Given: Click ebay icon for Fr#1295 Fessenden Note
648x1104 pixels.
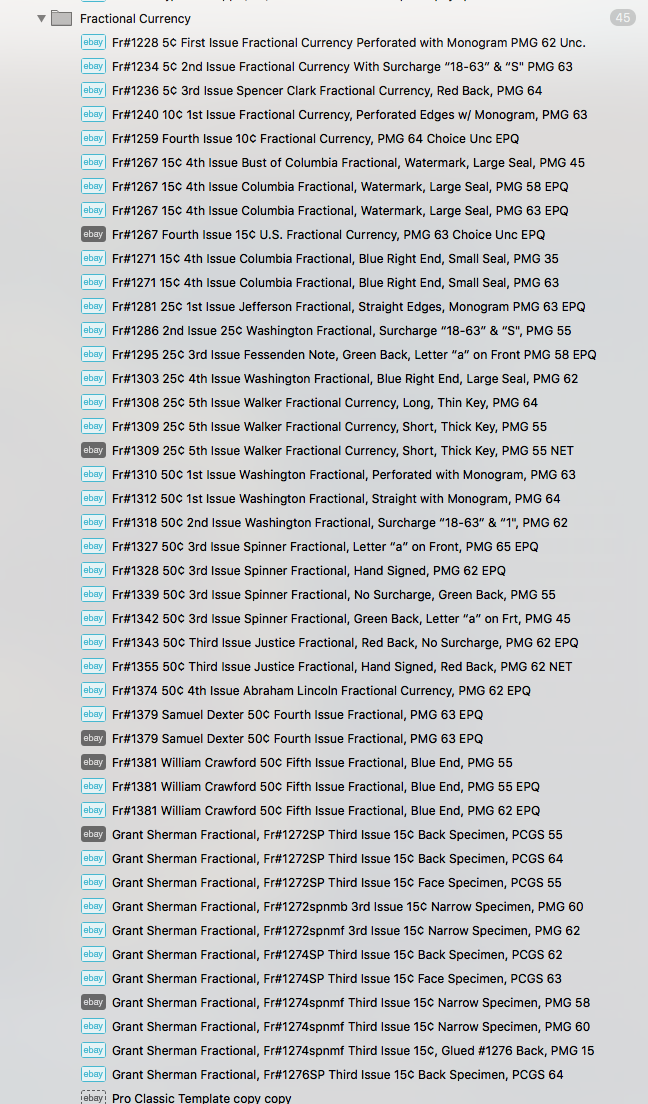Looking at the screenshot, I should [x=93, y=354].
